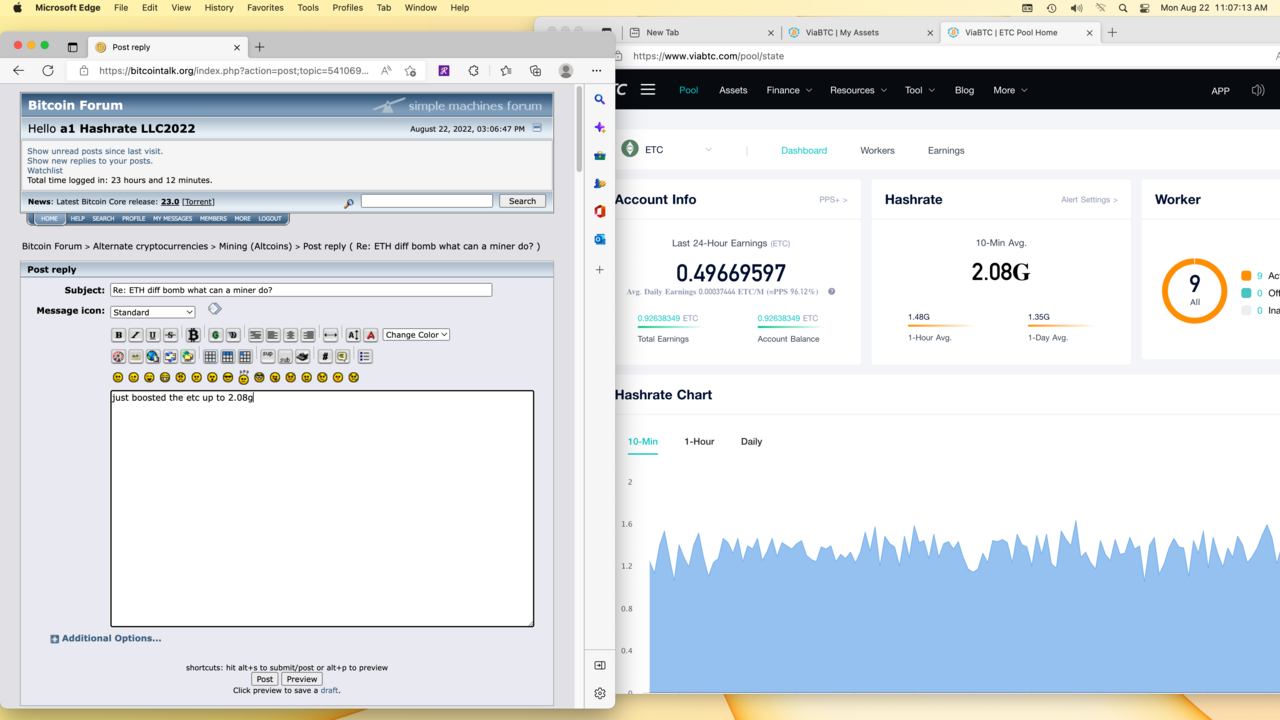Image resolution: width=1280 pixels, height=720 pixels.
Task: Select Daily hashrate chart tab
Action: [751, 441]
